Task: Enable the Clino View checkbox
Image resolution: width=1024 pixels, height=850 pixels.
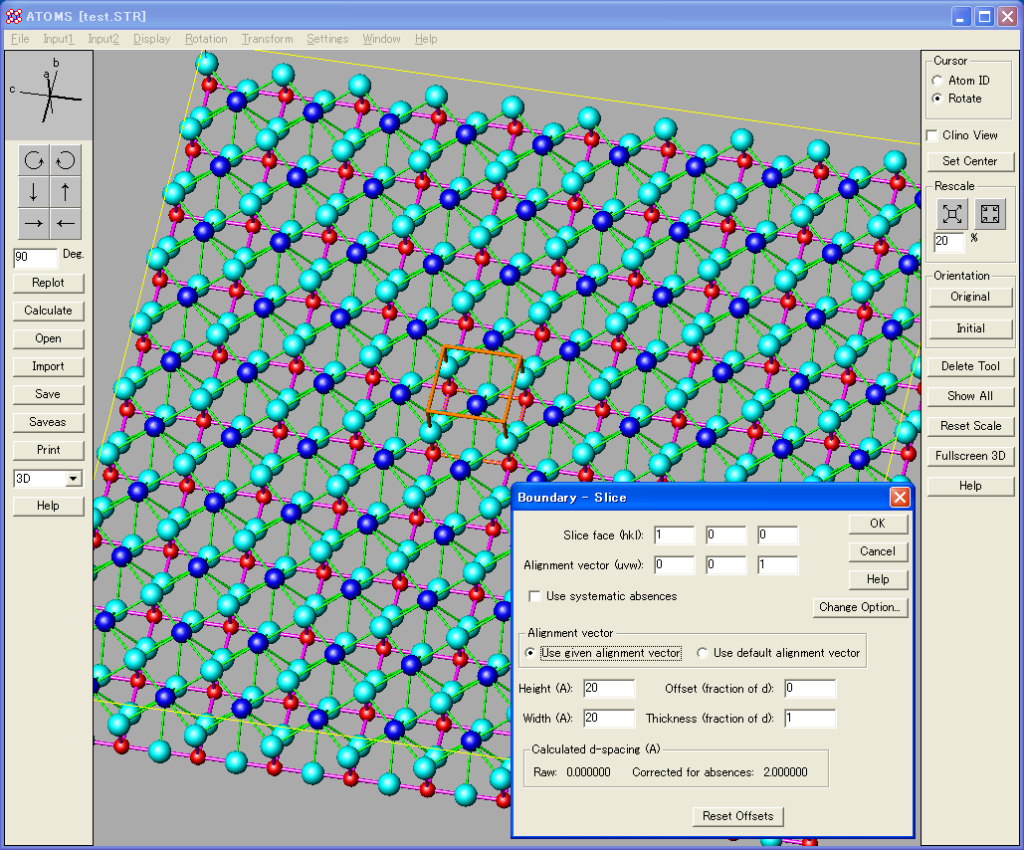Action: coord(933,135)
